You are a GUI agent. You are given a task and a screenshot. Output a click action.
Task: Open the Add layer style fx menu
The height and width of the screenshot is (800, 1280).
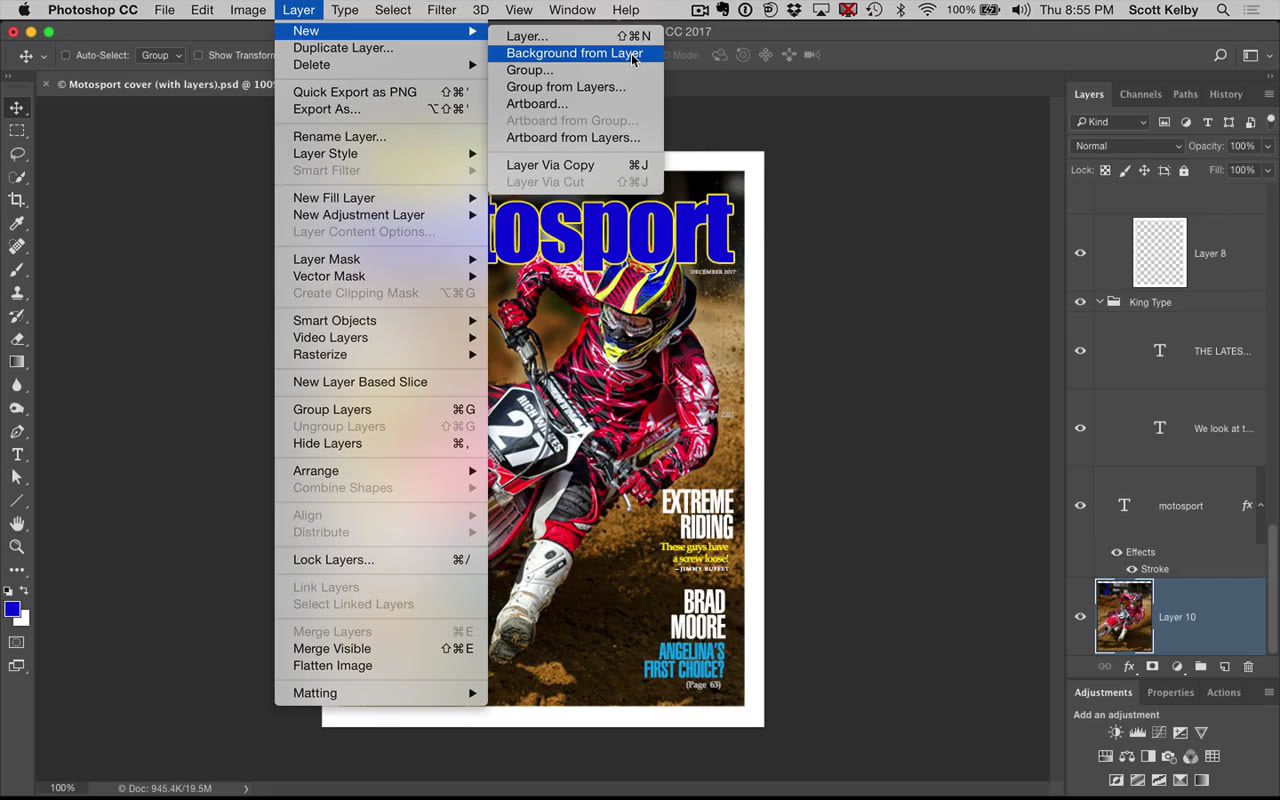click(x=1128, y=666)
